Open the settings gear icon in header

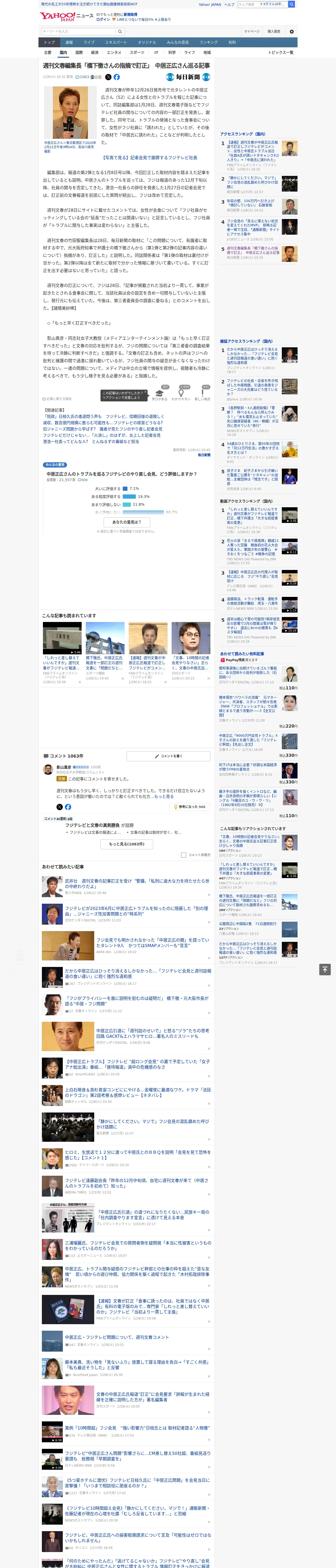point(292,32)
